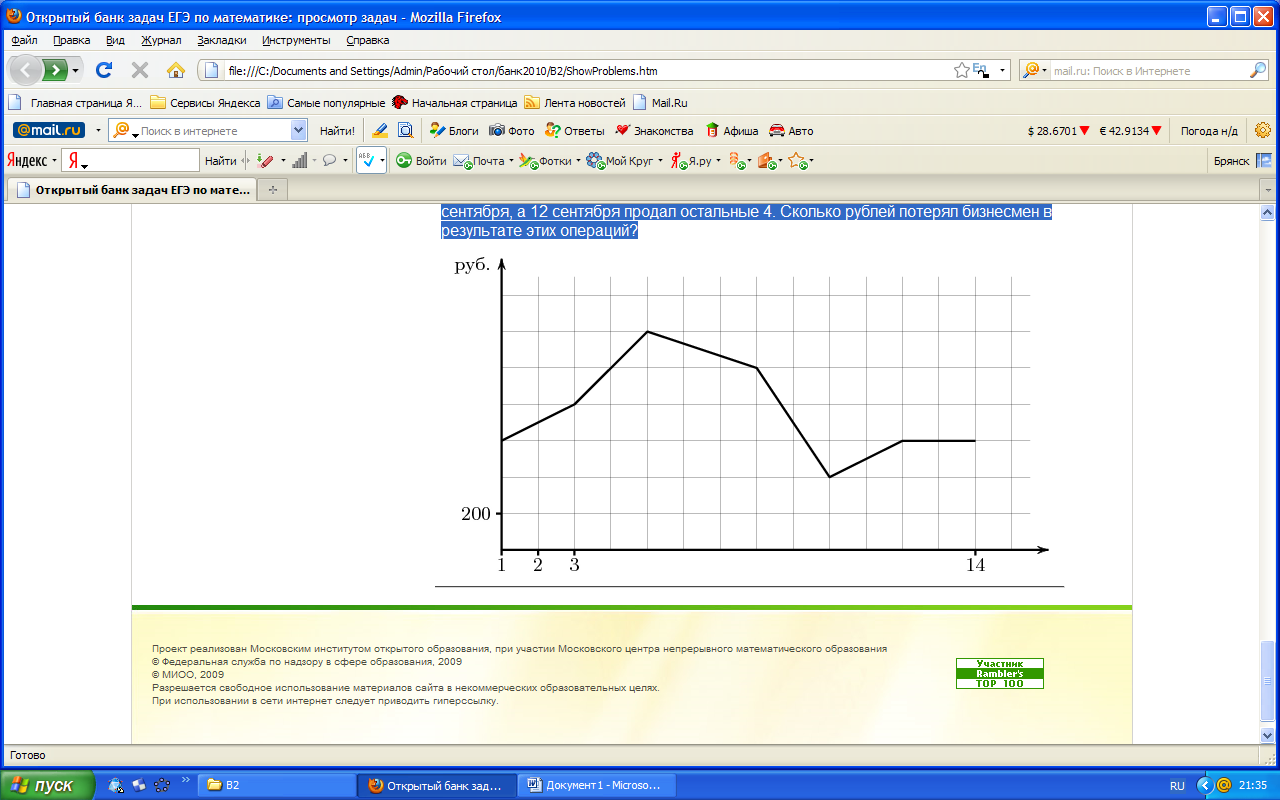Click the Back navigation arrow
The height and width of the screenshot is (800, 1280).
[25, 70]
